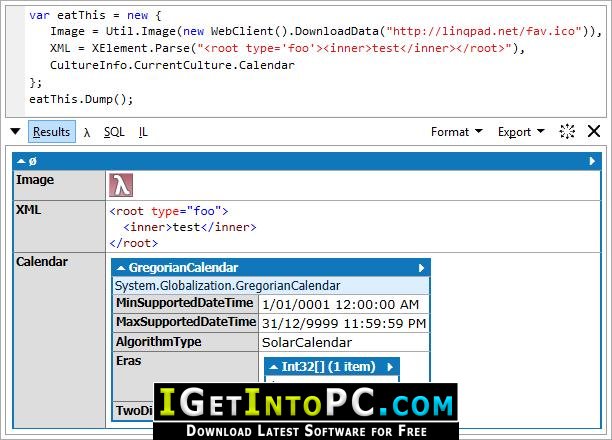Viewport: 612px width, 440px height.
Task: Click right arrow on ø result header
Action: point(592,161)
